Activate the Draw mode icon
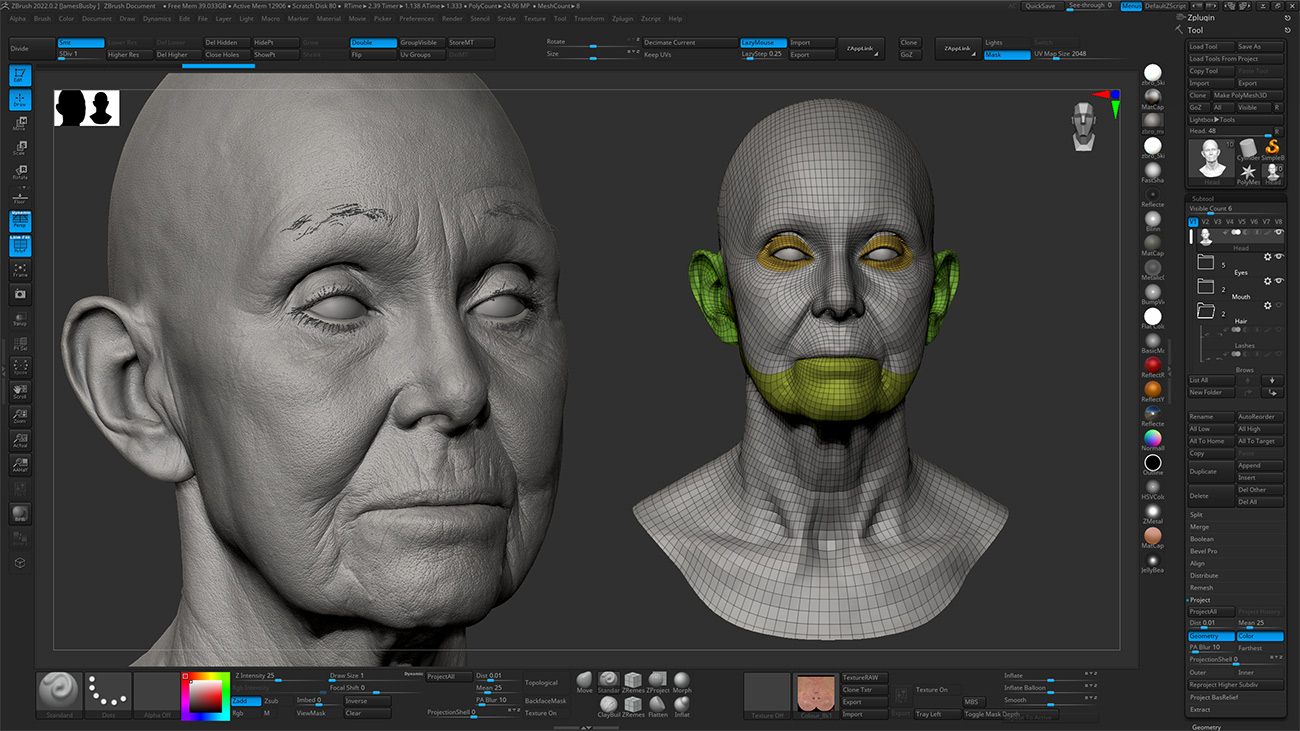This screenshot has height=731, width=1300. pyautogui.click(x=20, y=100)
